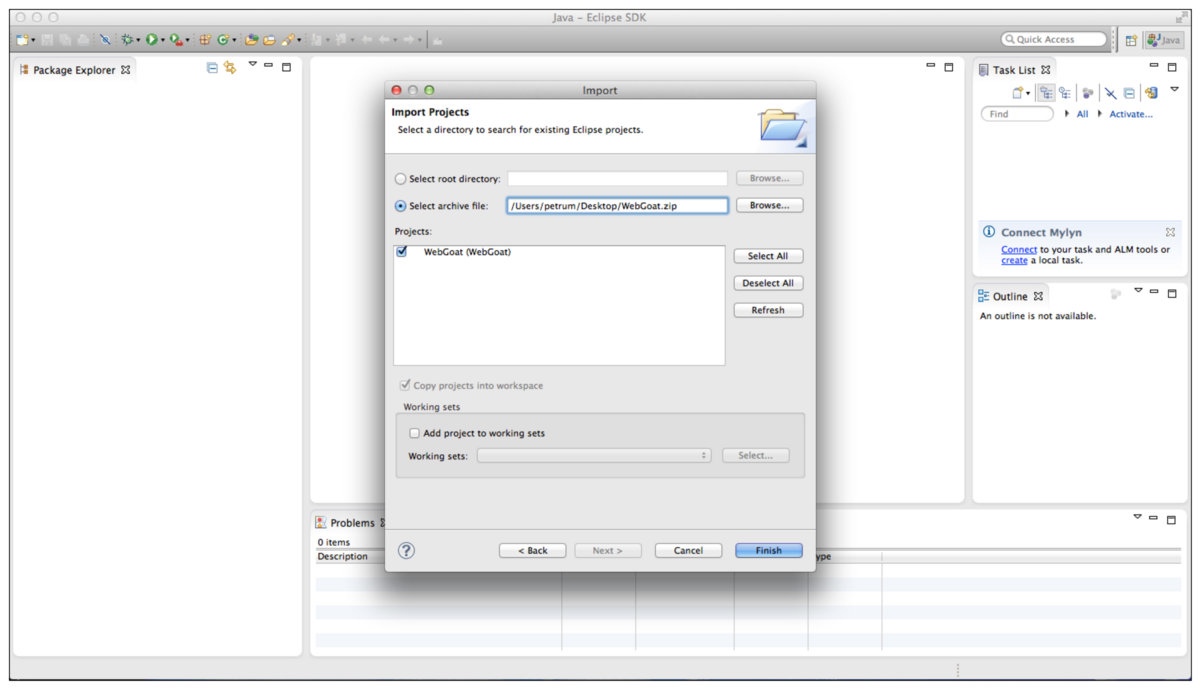Select the Java perspective button
Screen dimensions: 1200x689
pos(1164,40)
